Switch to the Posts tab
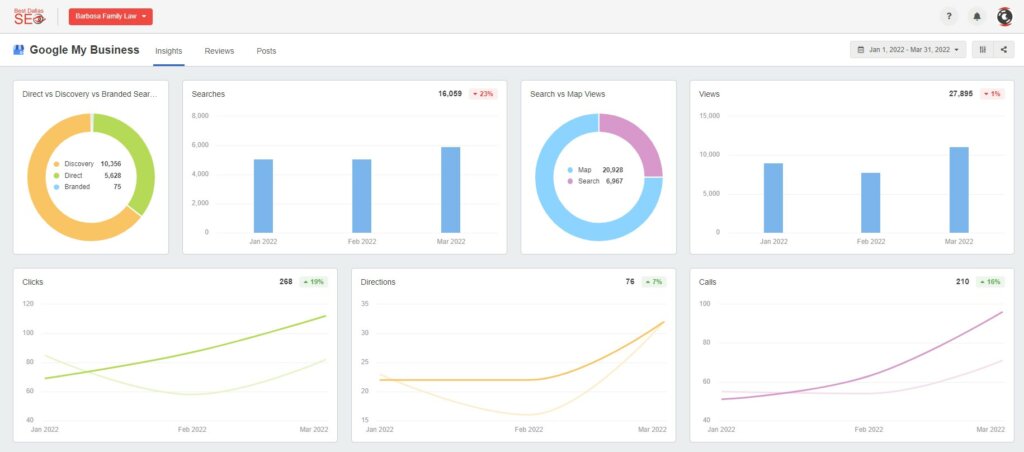Viewport: 1024px width, 452px height. pyautogui.click(x=266, y=50)
